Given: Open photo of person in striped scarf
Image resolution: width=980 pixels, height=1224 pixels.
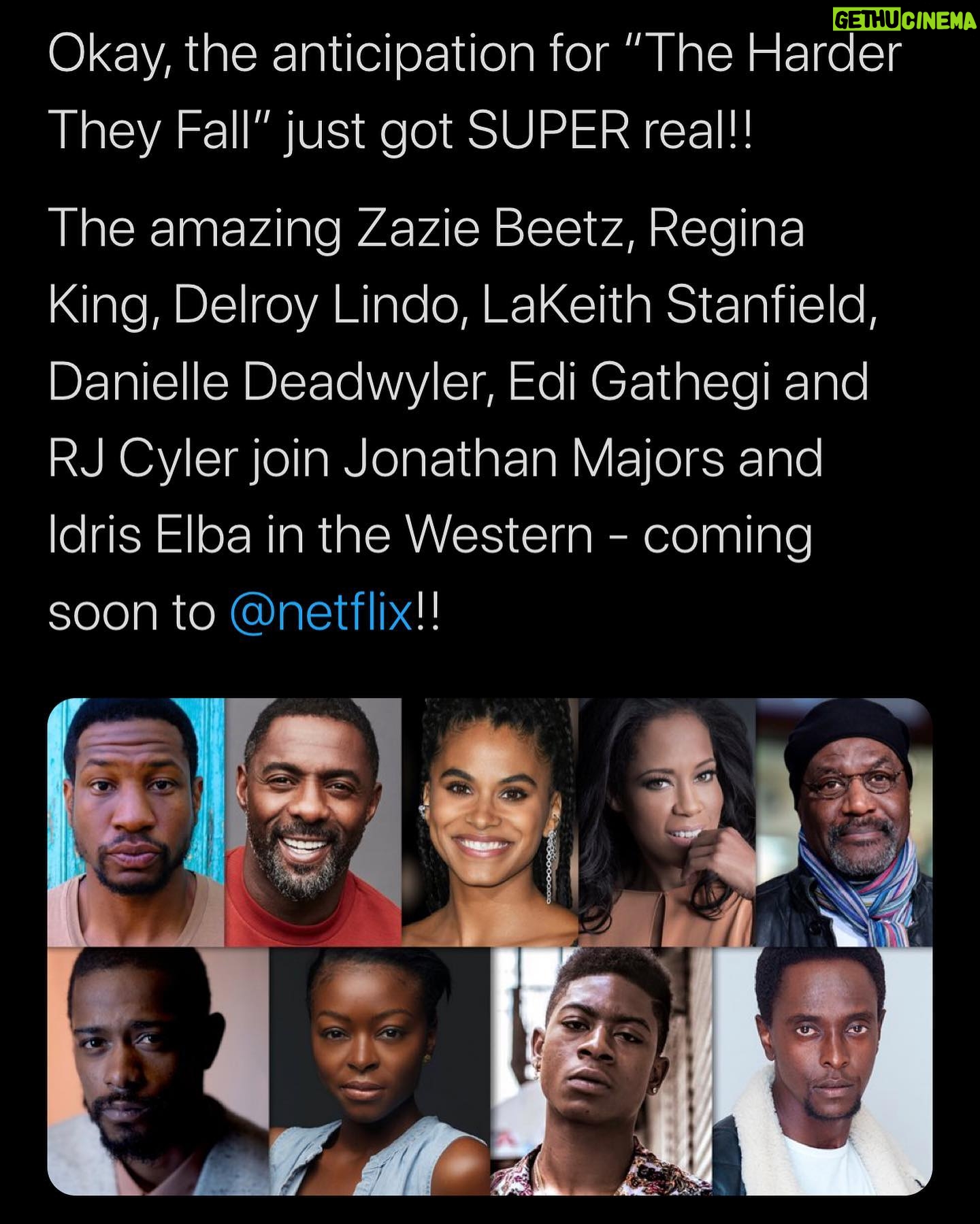Looking at the screenshot, I should pyautogui.click(x=845, y=822).
